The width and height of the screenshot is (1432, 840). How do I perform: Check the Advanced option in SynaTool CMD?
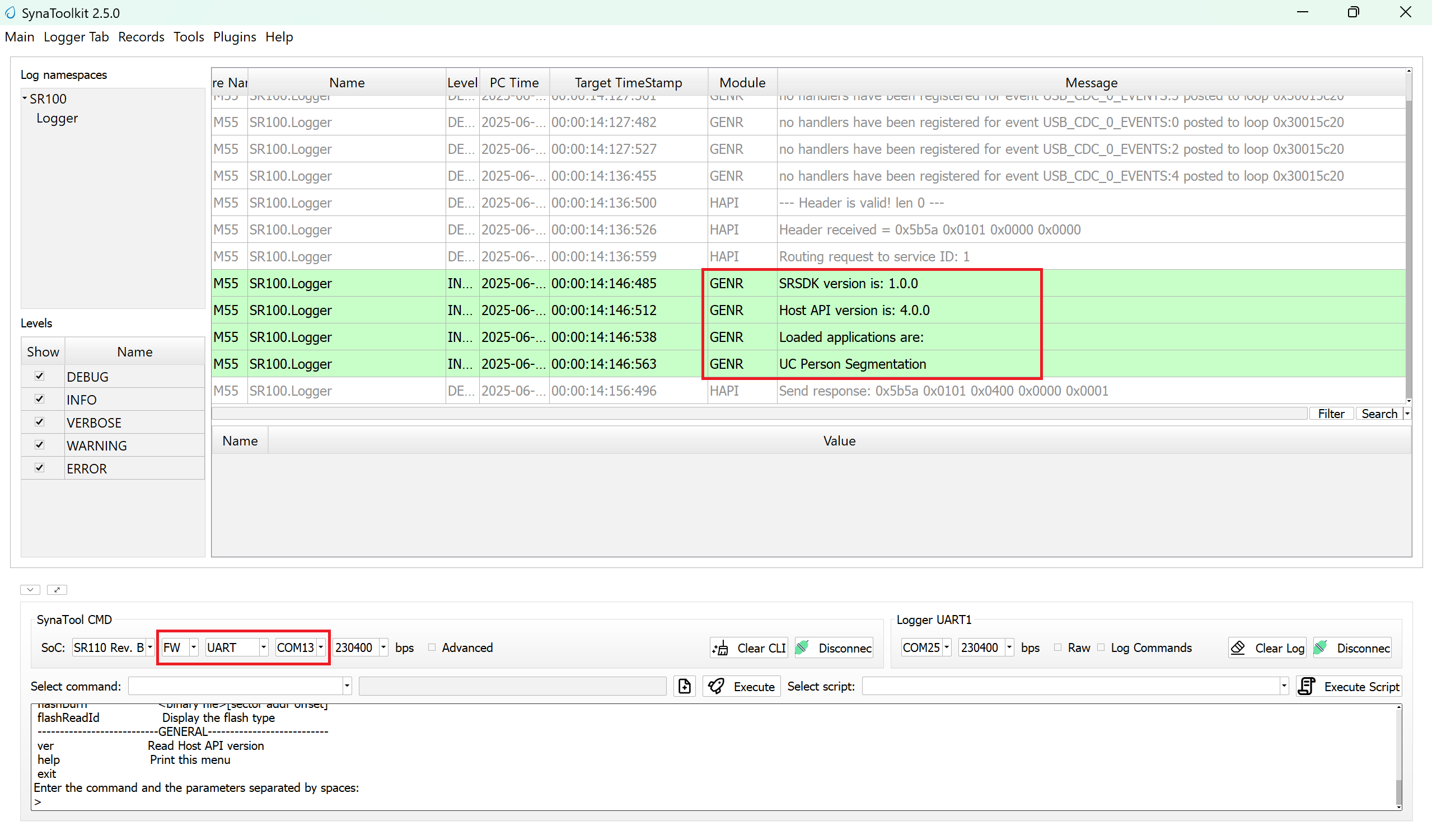click(432, 647)
